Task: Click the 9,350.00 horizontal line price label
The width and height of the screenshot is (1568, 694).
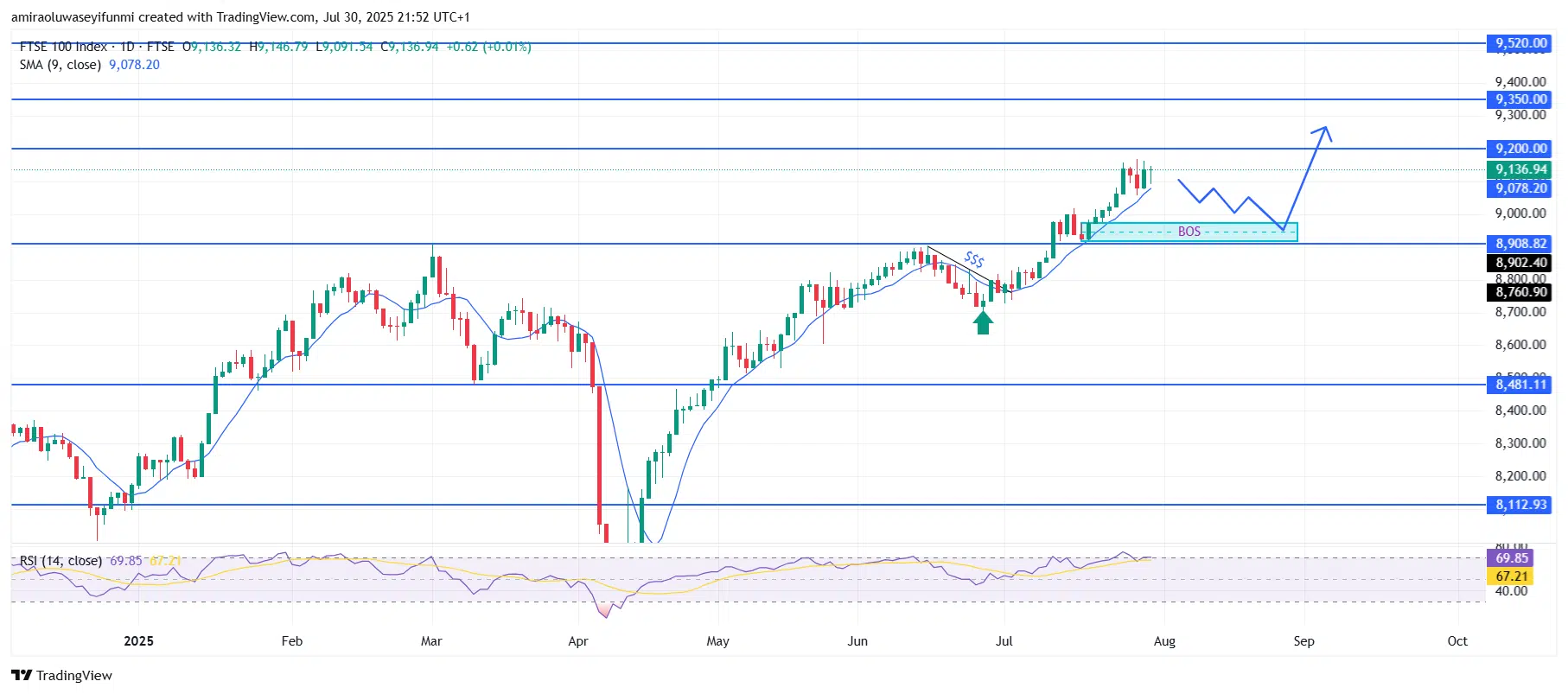Action: pyautogui.click(x=1520, y=99)
